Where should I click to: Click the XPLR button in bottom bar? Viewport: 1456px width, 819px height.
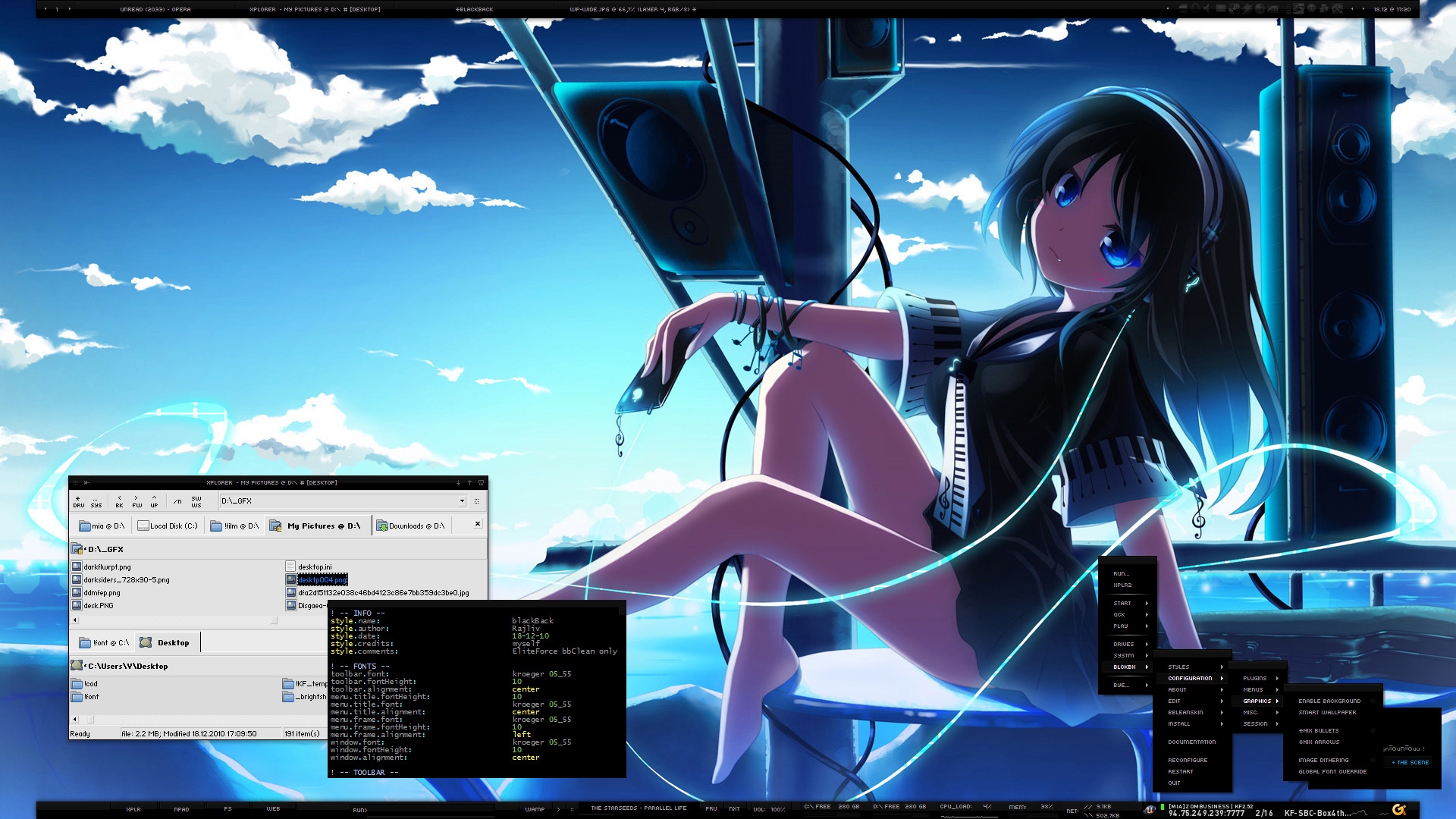point(133,809)
